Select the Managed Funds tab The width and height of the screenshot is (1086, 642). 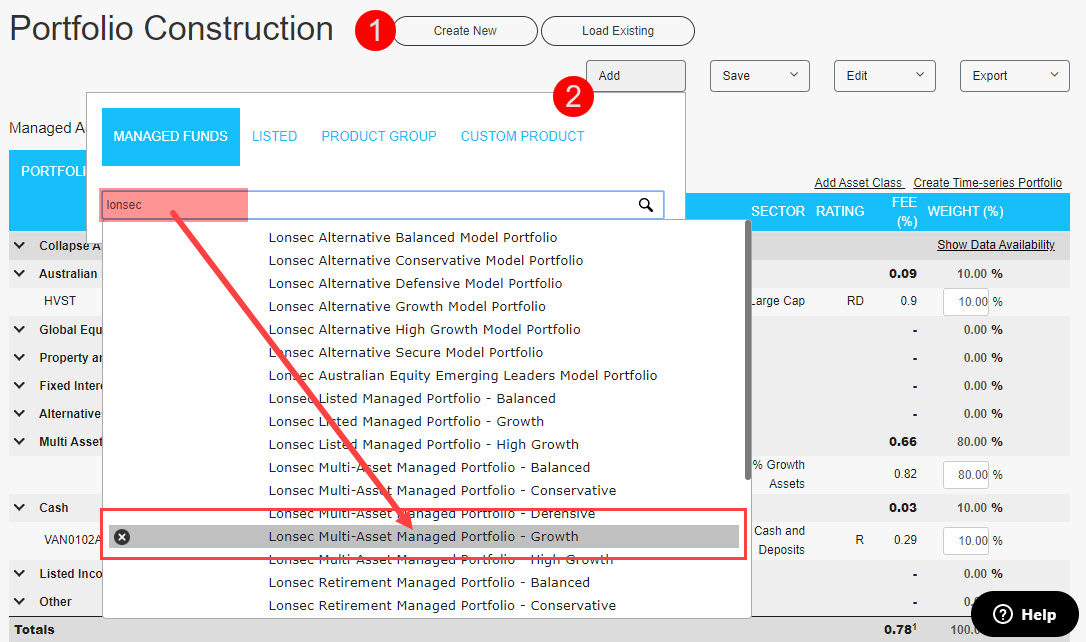coord(170,136)
